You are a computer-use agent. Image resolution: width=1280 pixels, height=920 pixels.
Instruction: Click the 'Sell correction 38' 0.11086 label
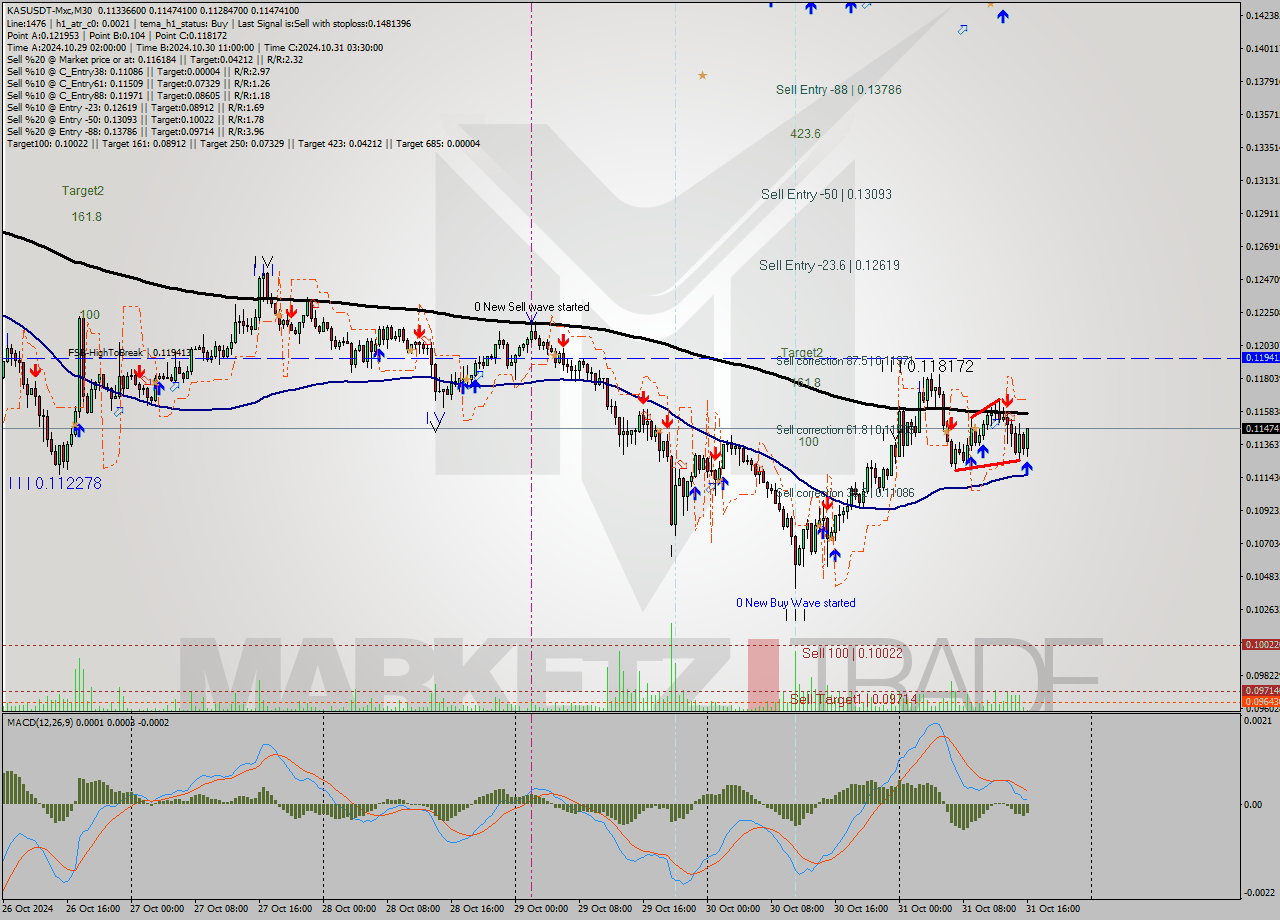click(845, 493)
